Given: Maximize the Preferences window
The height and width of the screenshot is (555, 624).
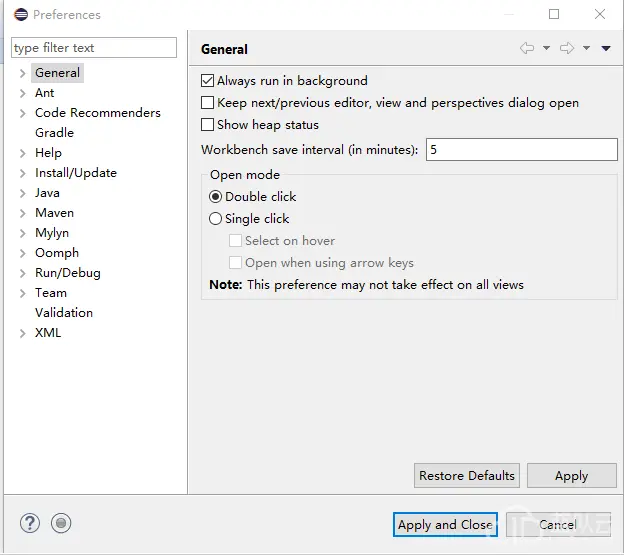Looking at the screenshot, I should click(554, 14).
